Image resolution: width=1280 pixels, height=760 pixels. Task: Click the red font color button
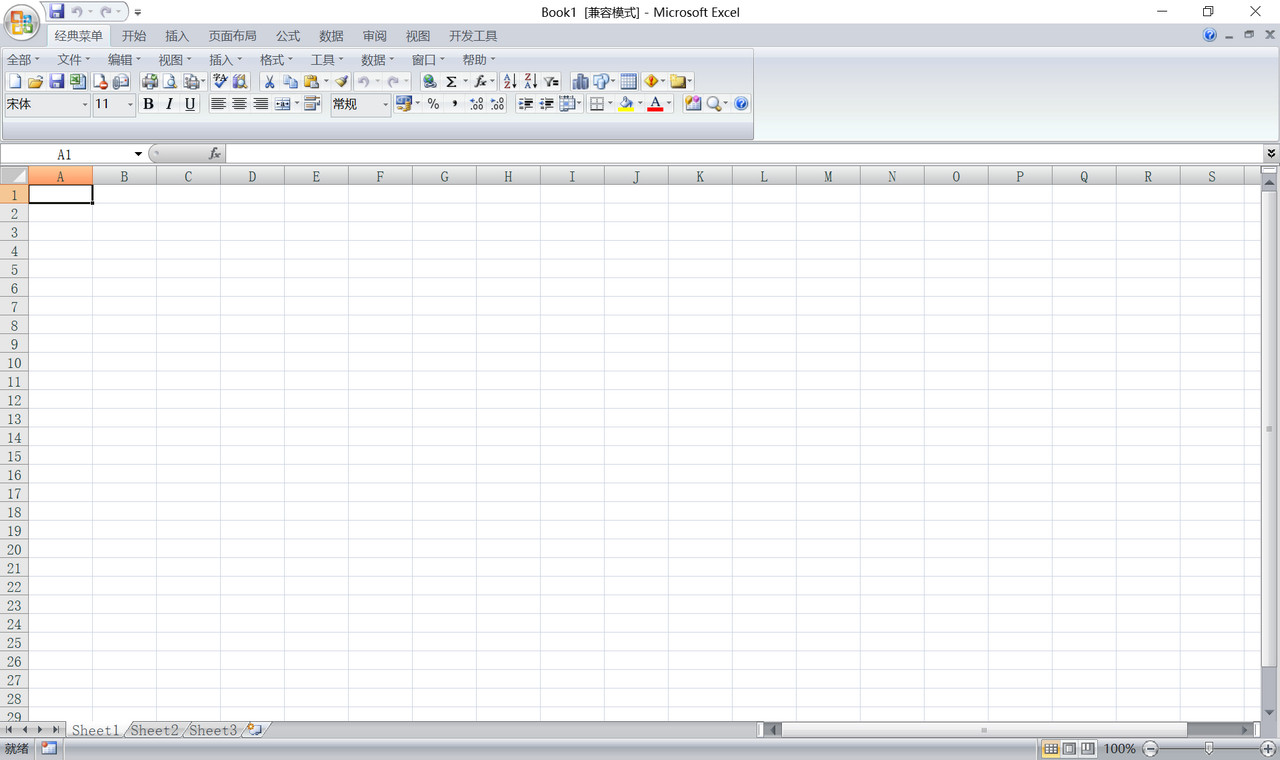coord(655,104)
